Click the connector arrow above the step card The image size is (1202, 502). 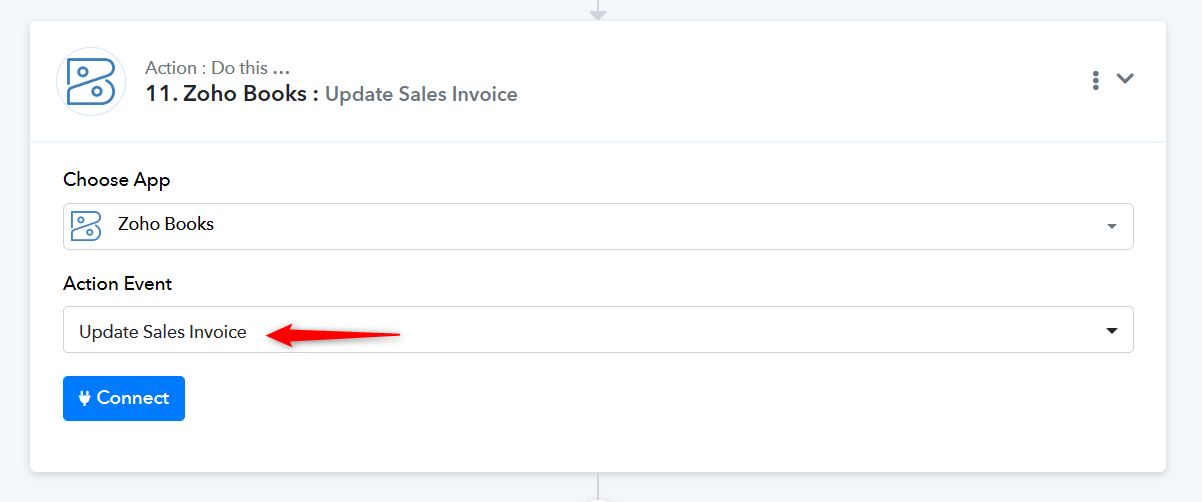click(x=598, y=11)
